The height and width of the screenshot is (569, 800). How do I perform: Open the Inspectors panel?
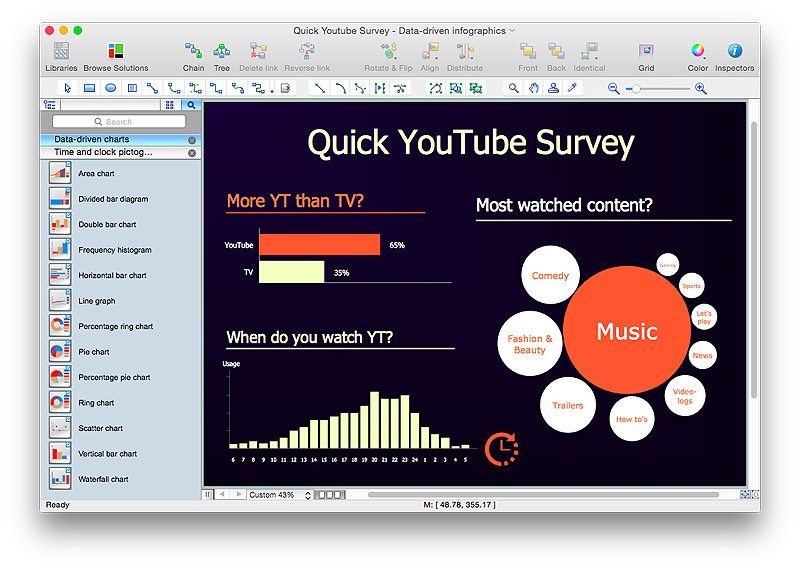[734, 57]
